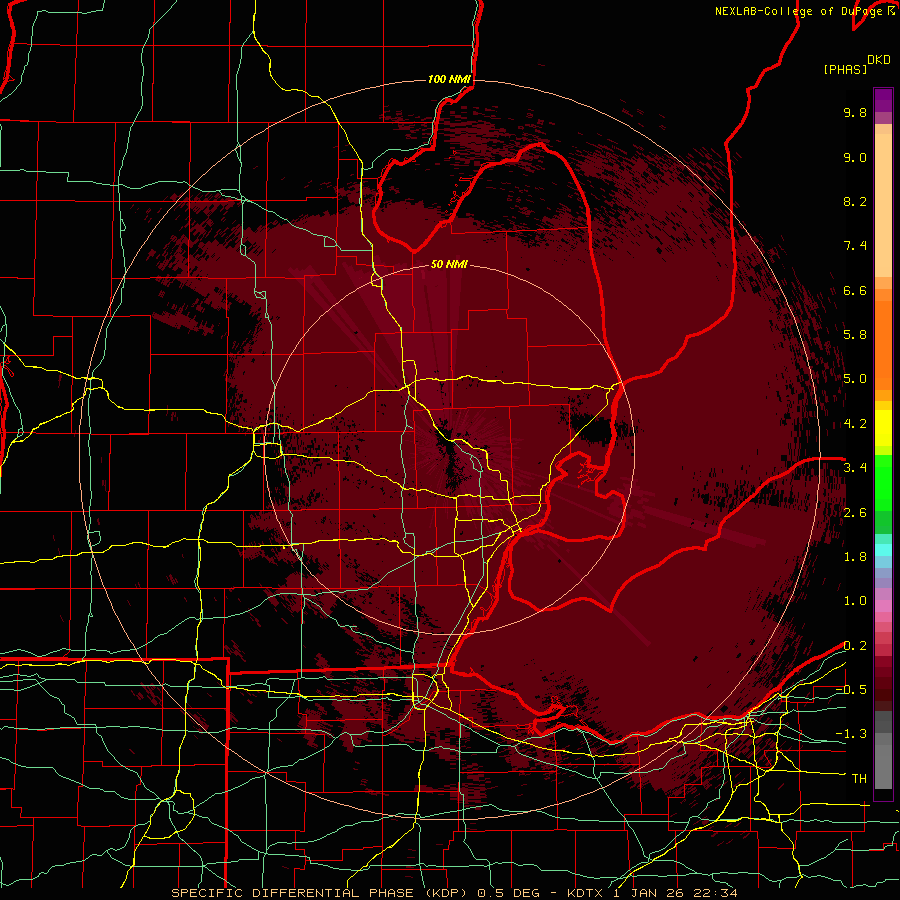
Task: Click the 5.8 scale value
Action: (x=855, y=335)
